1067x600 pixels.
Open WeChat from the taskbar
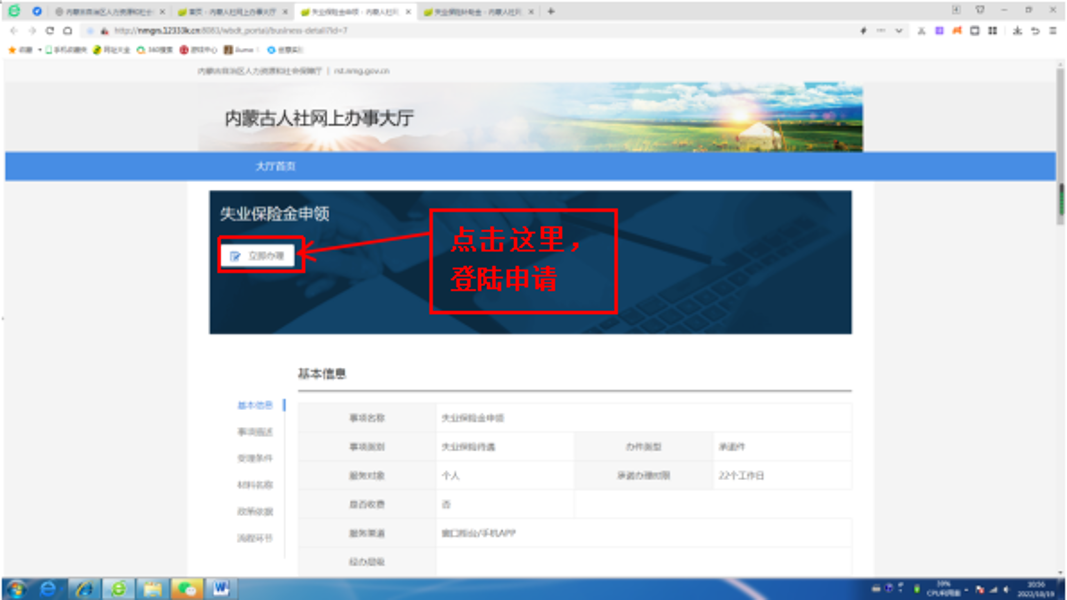186,588
